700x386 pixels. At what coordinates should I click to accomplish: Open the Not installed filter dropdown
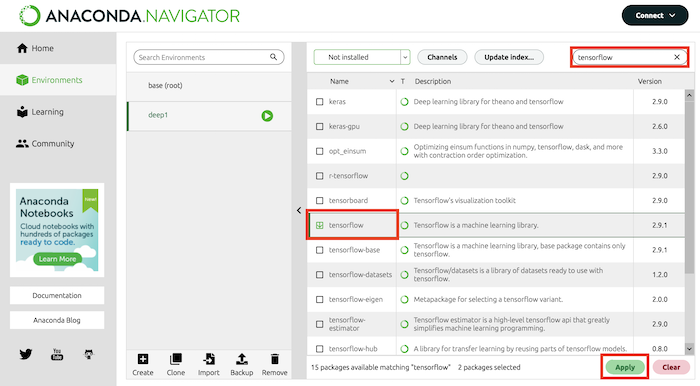[x=362, y=57]
